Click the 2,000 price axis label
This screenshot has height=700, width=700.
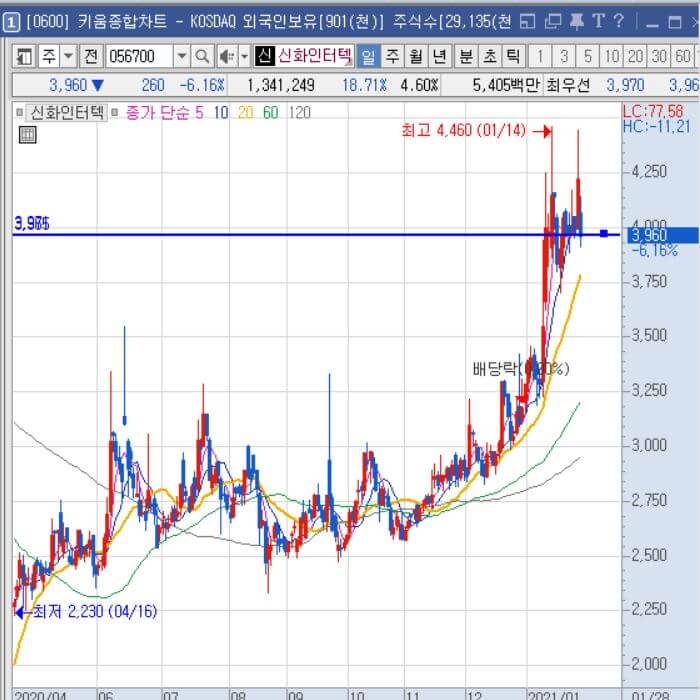[x=649, y=664]
